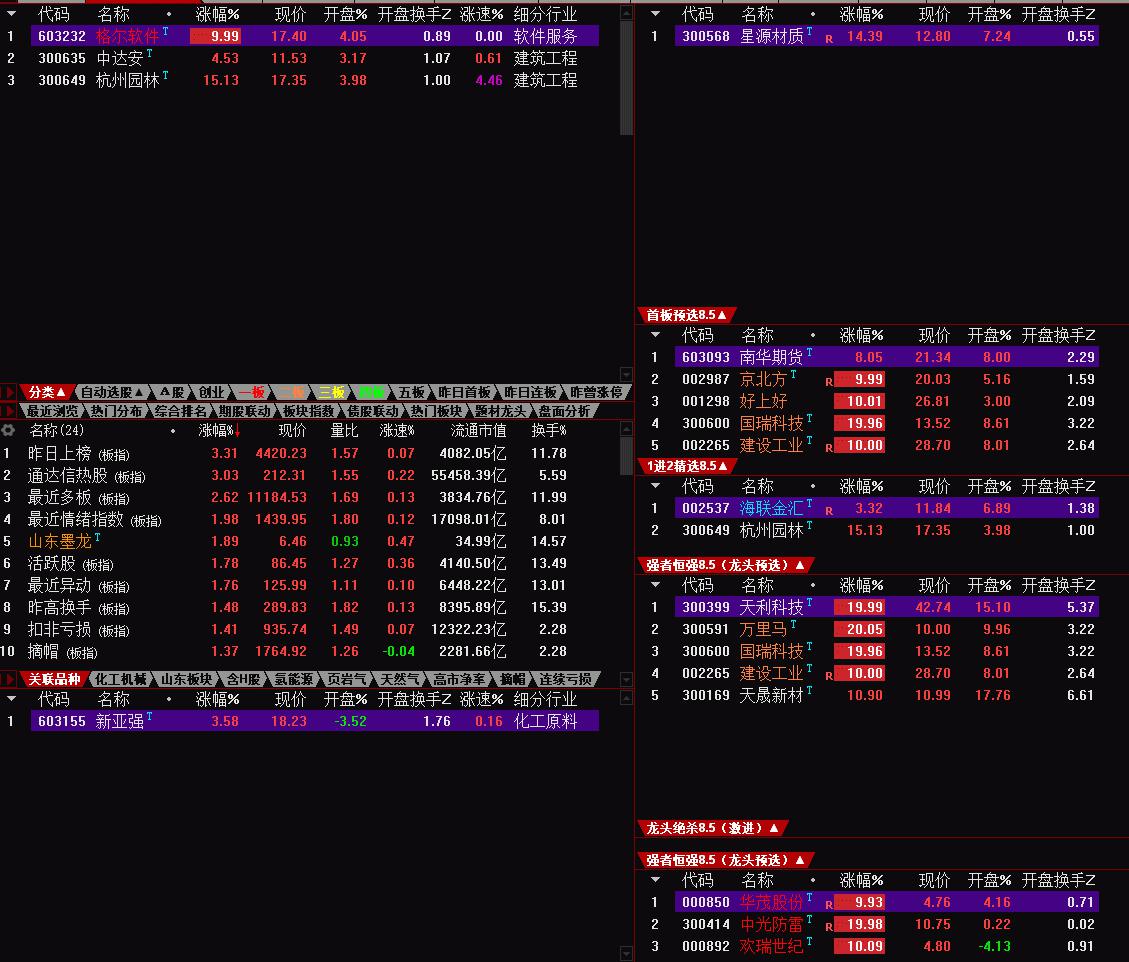Click 开盘换手Z header in 星源材质 table
Viewport: 1129px width, 962px height.
pos(1058,14)
